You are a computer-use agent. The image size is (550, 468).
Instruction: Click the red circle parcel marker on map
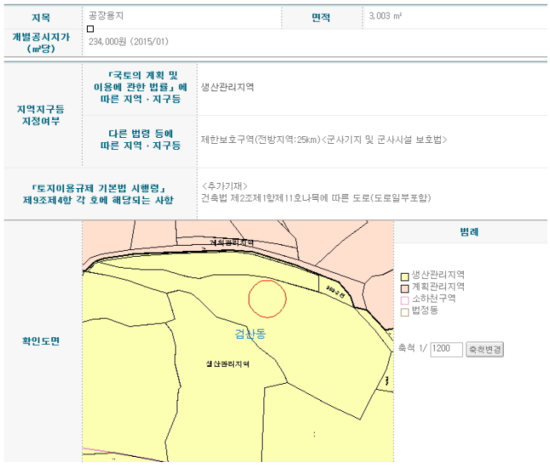(x=267, y=299)
